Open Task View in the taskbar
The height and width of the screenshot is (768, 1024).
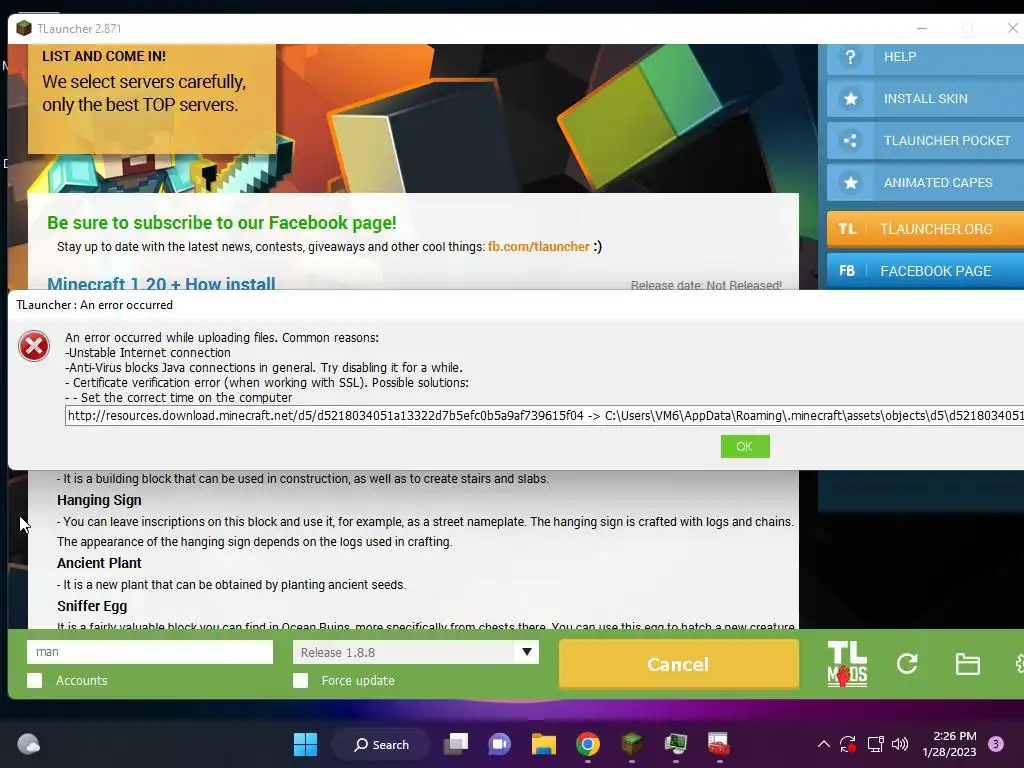[x=456, y=744]
